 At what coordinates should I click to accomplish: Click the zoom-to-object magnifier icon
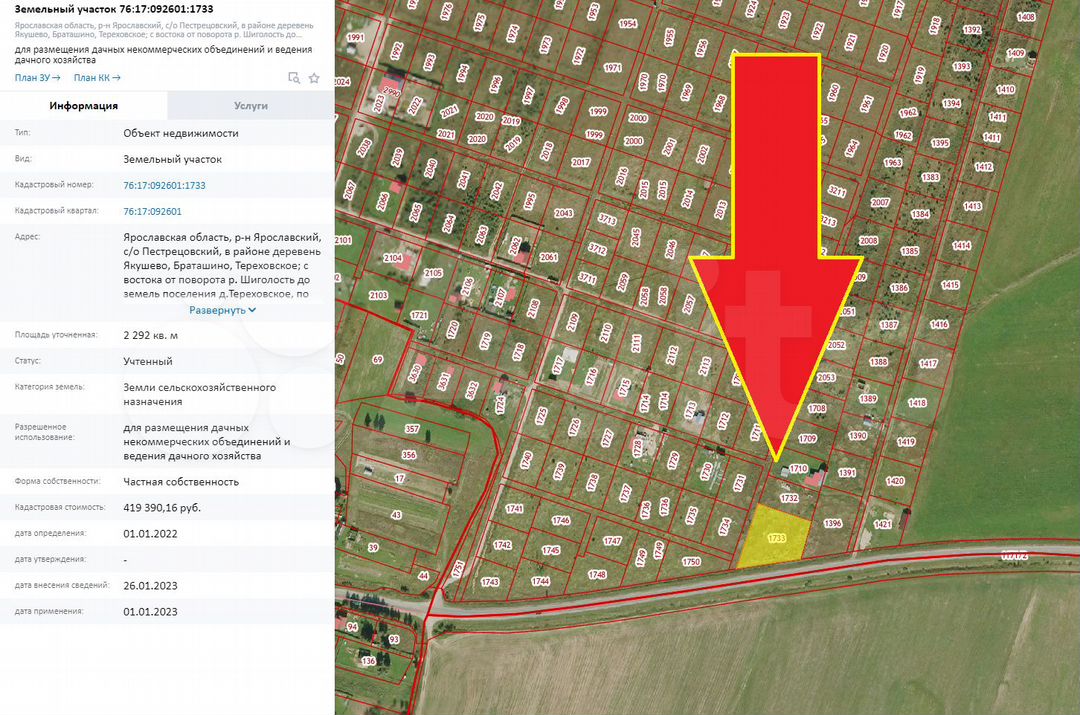pyautogui.click(x=294, y=78)
